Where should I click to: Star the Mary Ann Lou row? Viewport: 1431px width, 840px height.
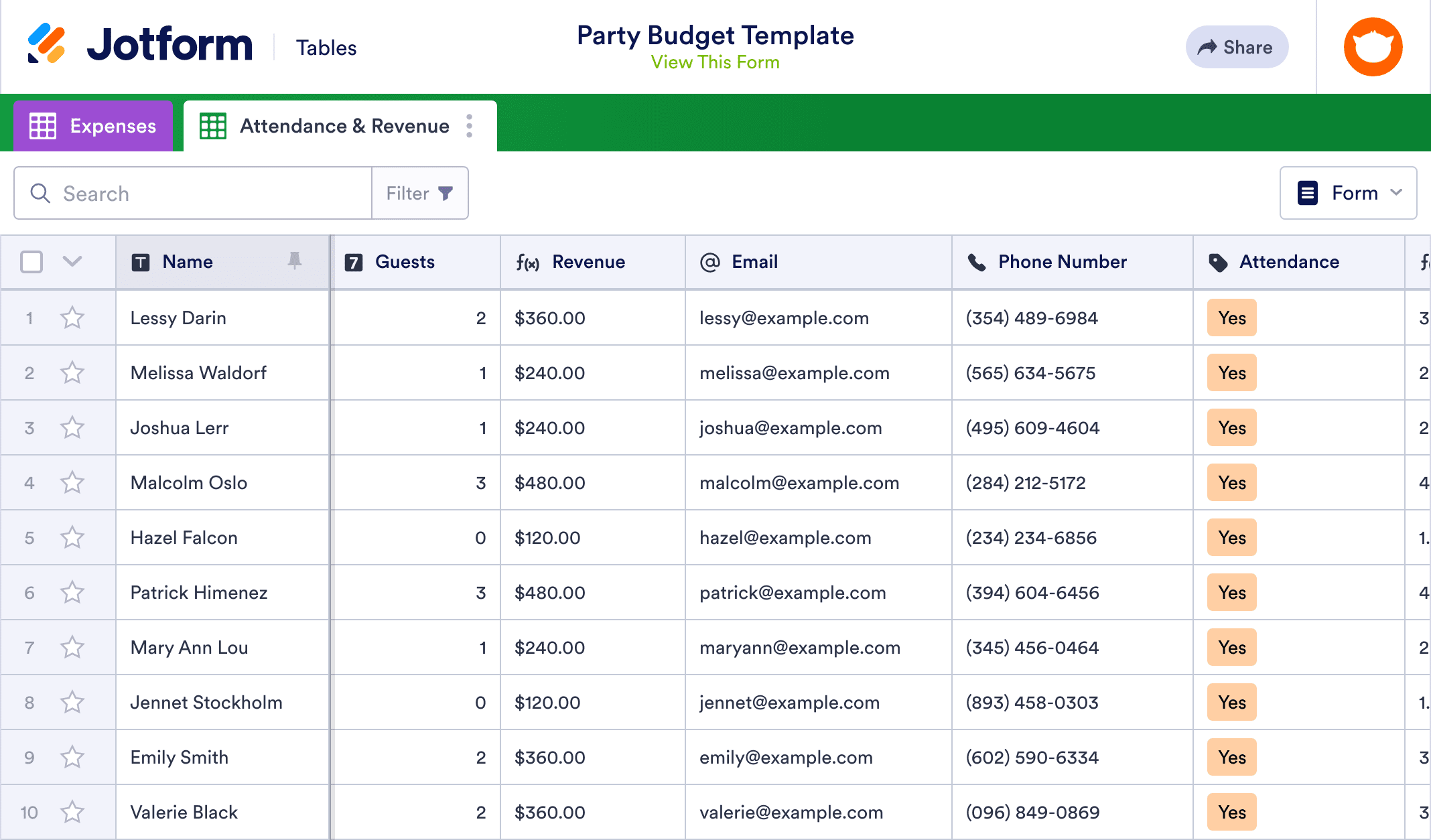pos(72,647)
